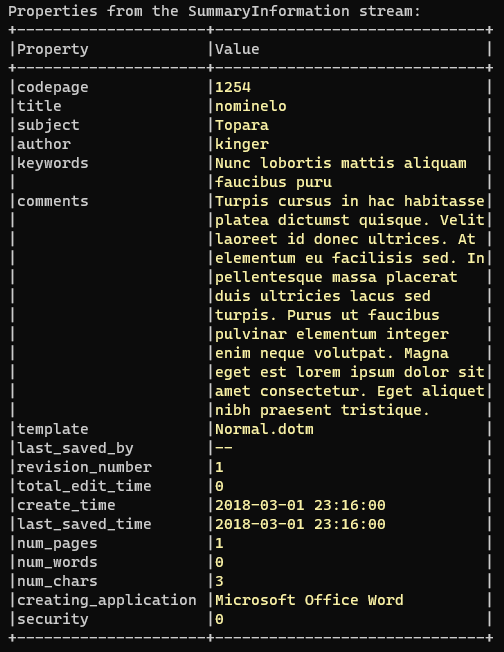Click the template value Normal.dotm
This screenshot has height=652, width=504.
pos(264,429)
